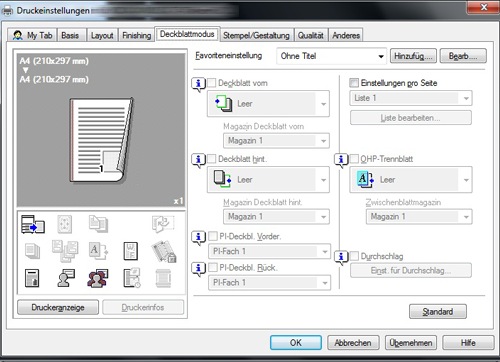500x362 pixels.
Task: Click the header page icon with dark line
Action: 32,278
